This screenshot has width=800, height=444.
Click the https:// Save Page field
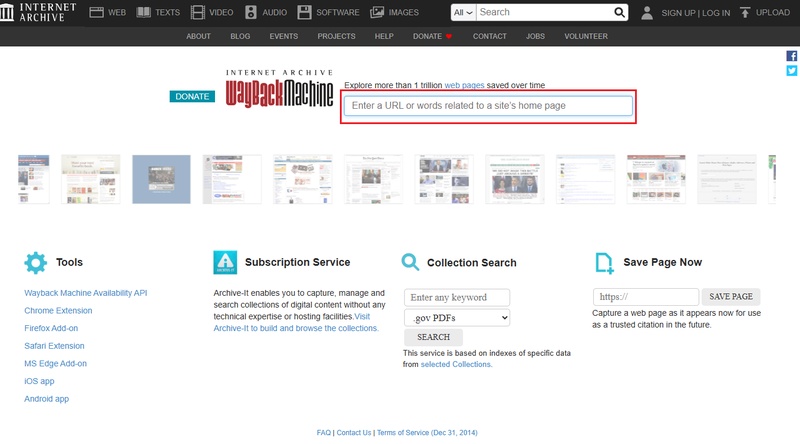point(645,297)
